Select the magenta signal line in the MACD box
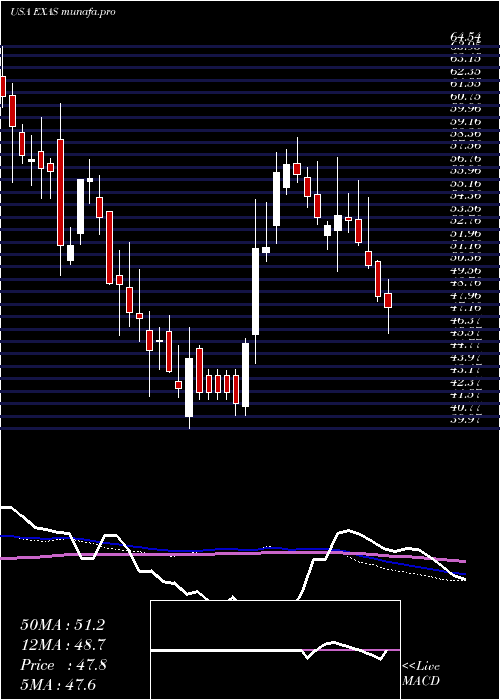The height and width of the screenshot is (700, 500). coord(348,650)
